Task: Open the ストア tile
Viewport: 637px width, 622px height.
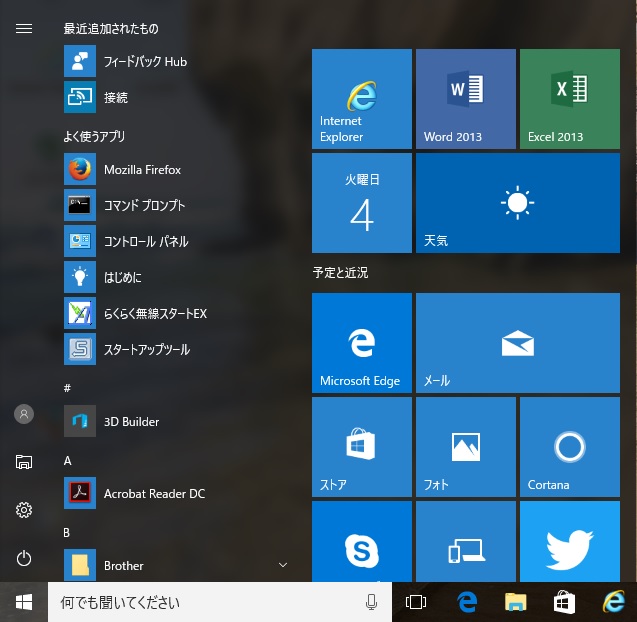Action: 362,447
